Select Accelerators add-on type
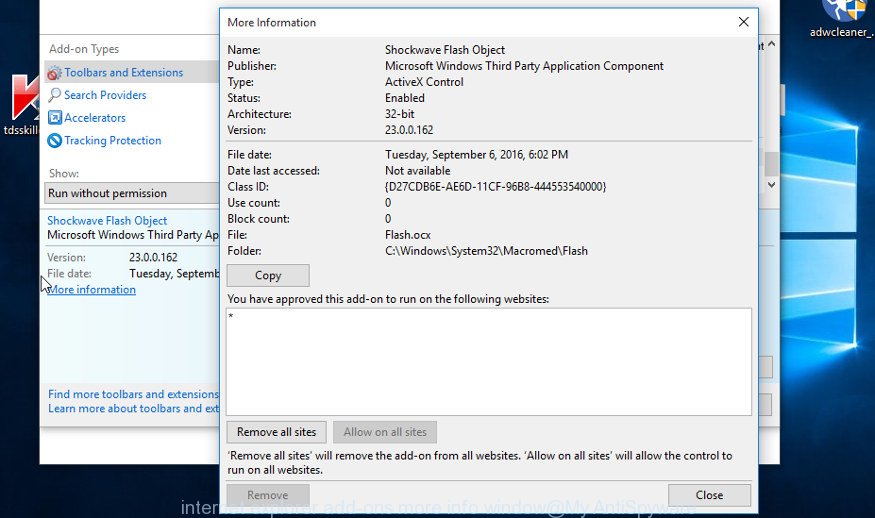The width and height of the screenshot is (875, 518). coord(95,118)
